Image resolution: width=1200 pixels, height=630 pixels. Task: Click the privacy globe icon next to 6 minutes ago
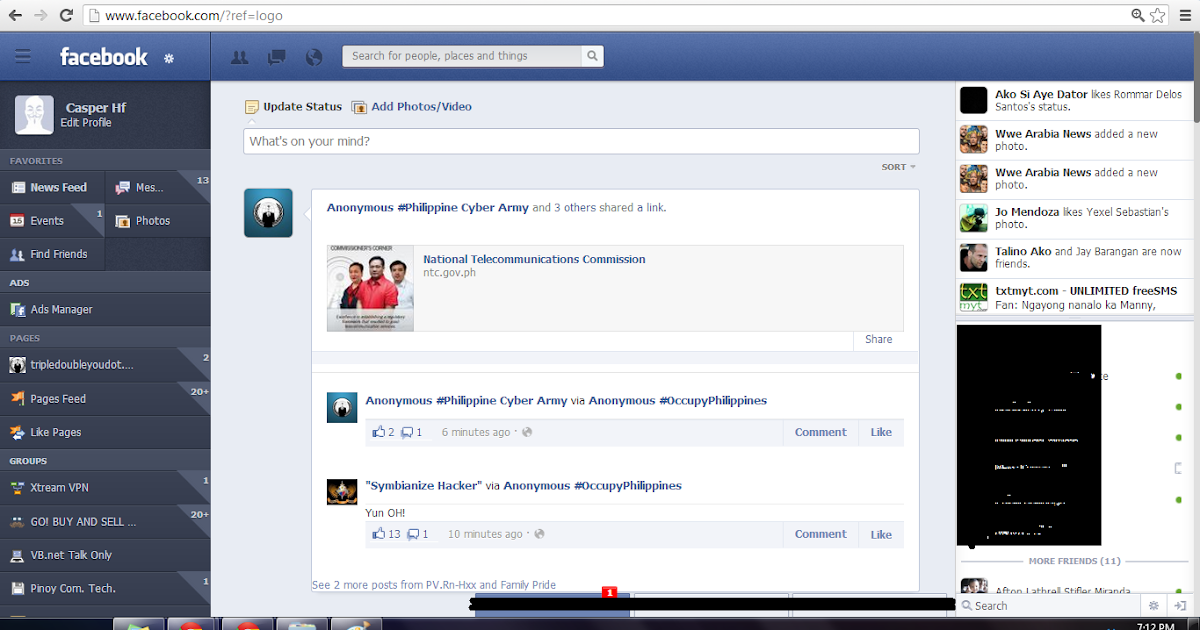click(527, 433)
